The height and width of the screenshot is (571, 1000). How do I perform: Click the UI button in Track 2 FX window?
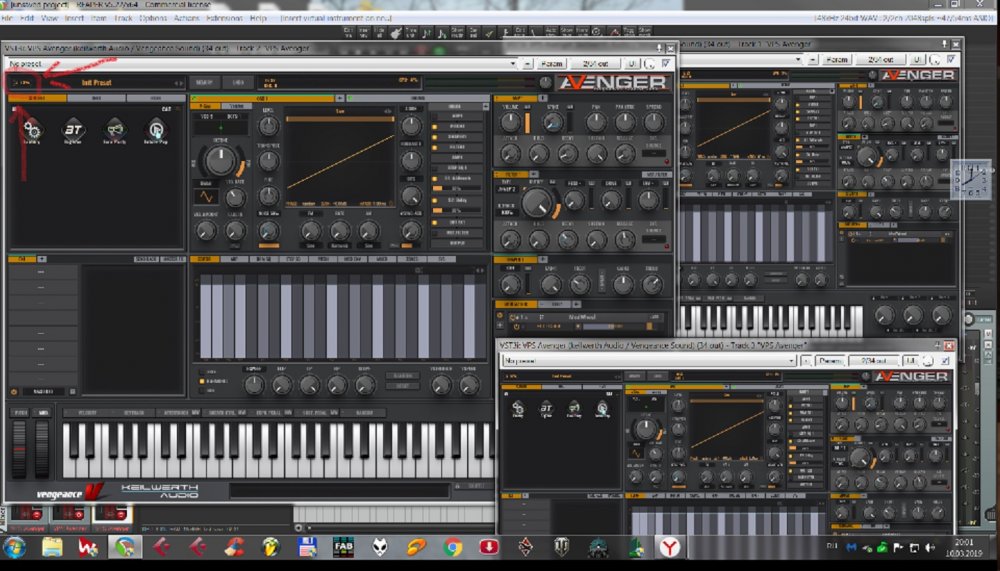(631, 64)
